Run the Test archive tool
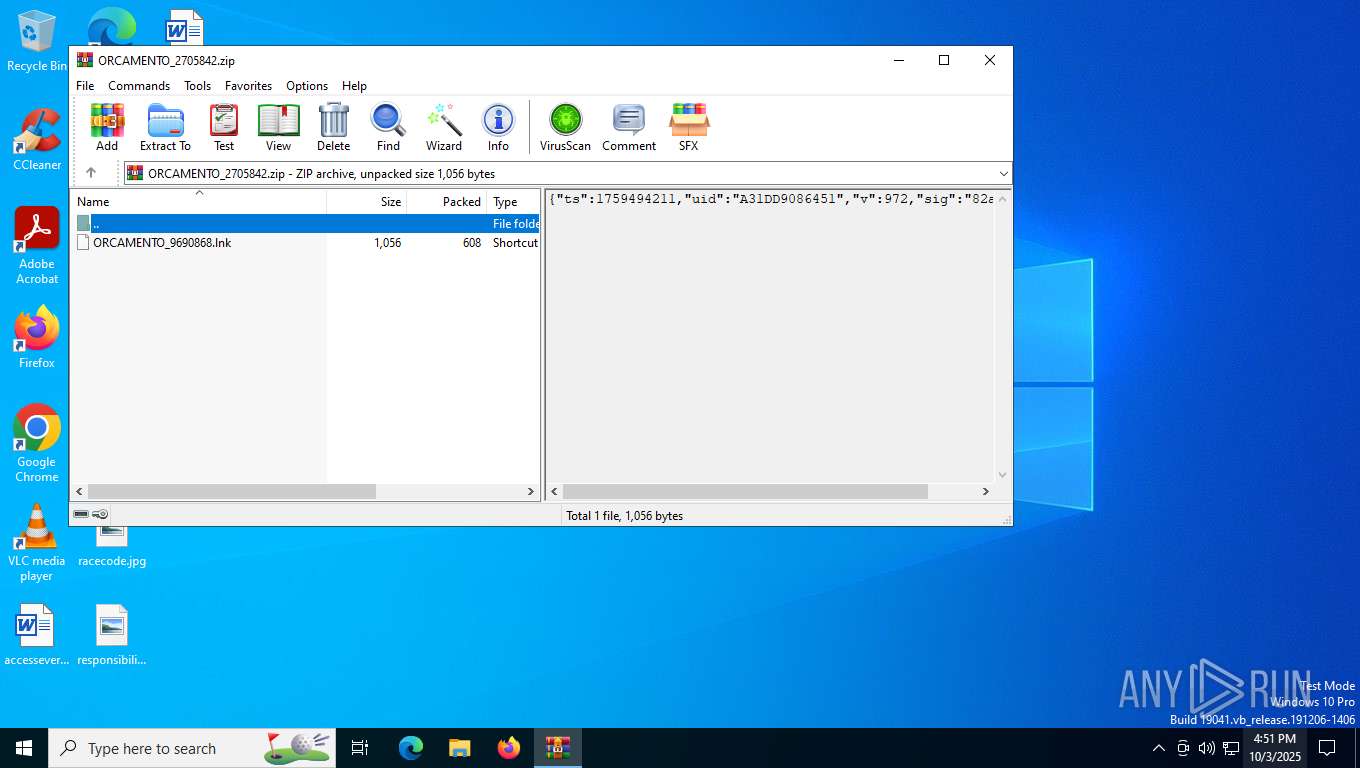 click(224, 127)
